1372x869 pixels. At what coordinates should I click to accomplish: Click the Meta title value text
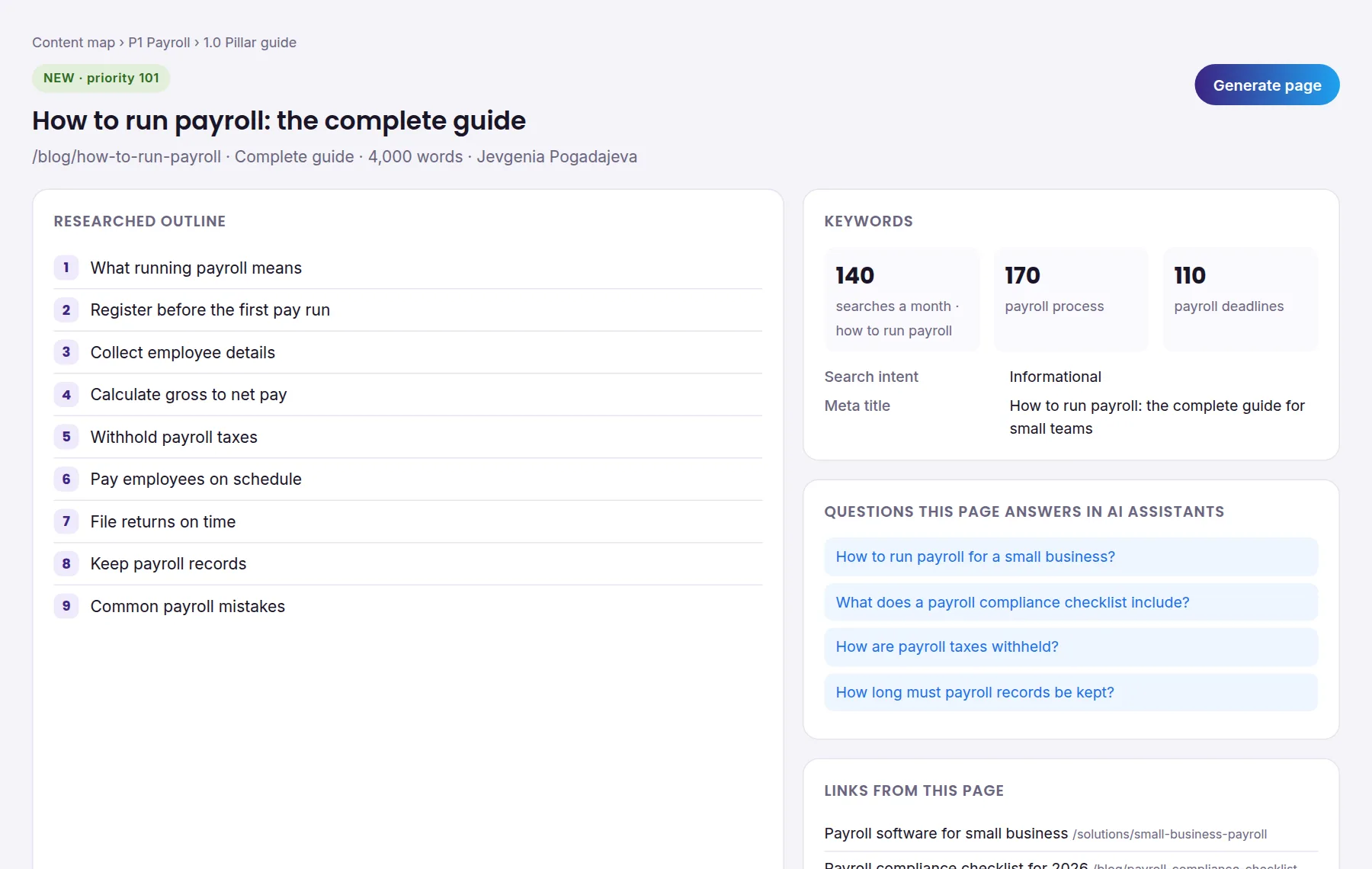[x=1157, y=417]
